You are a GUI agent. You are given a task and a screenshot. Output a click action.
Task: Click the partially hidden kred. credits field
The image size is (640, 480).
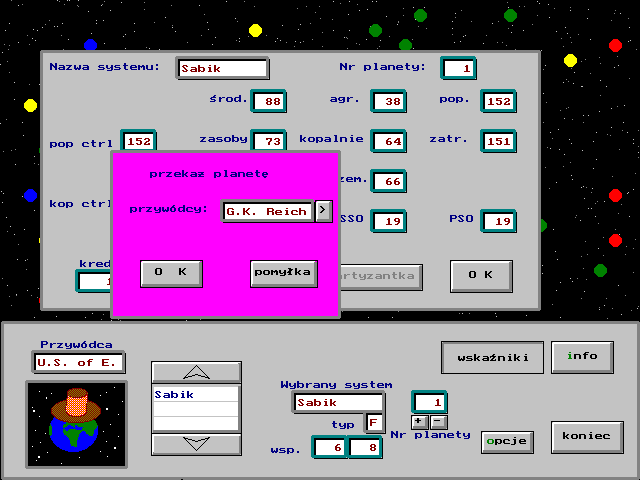coord(94,281)
